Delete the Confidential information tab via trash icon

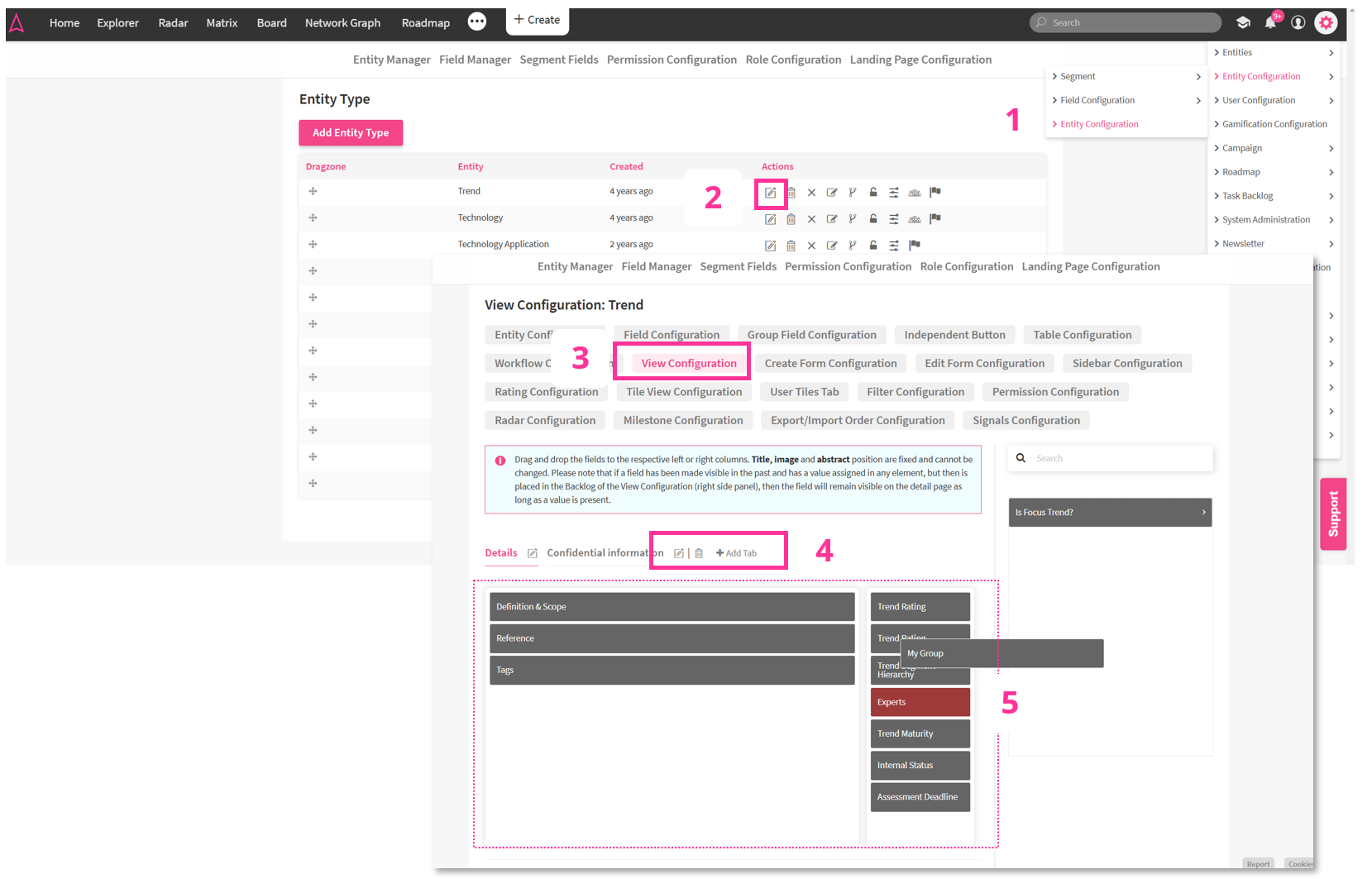699,553
